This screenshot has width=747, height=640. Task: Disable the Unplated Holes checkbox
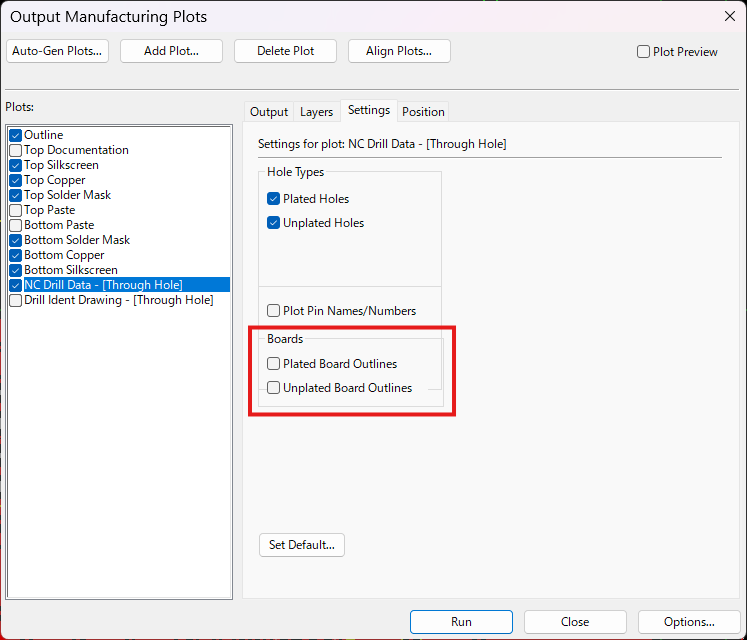274,223
